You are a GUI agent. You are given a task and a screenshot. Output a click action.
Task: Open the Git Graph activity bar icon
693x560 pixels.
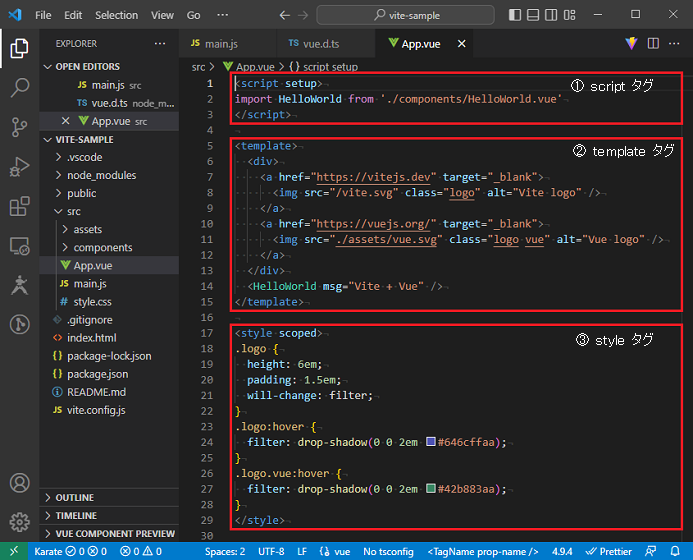19,324
